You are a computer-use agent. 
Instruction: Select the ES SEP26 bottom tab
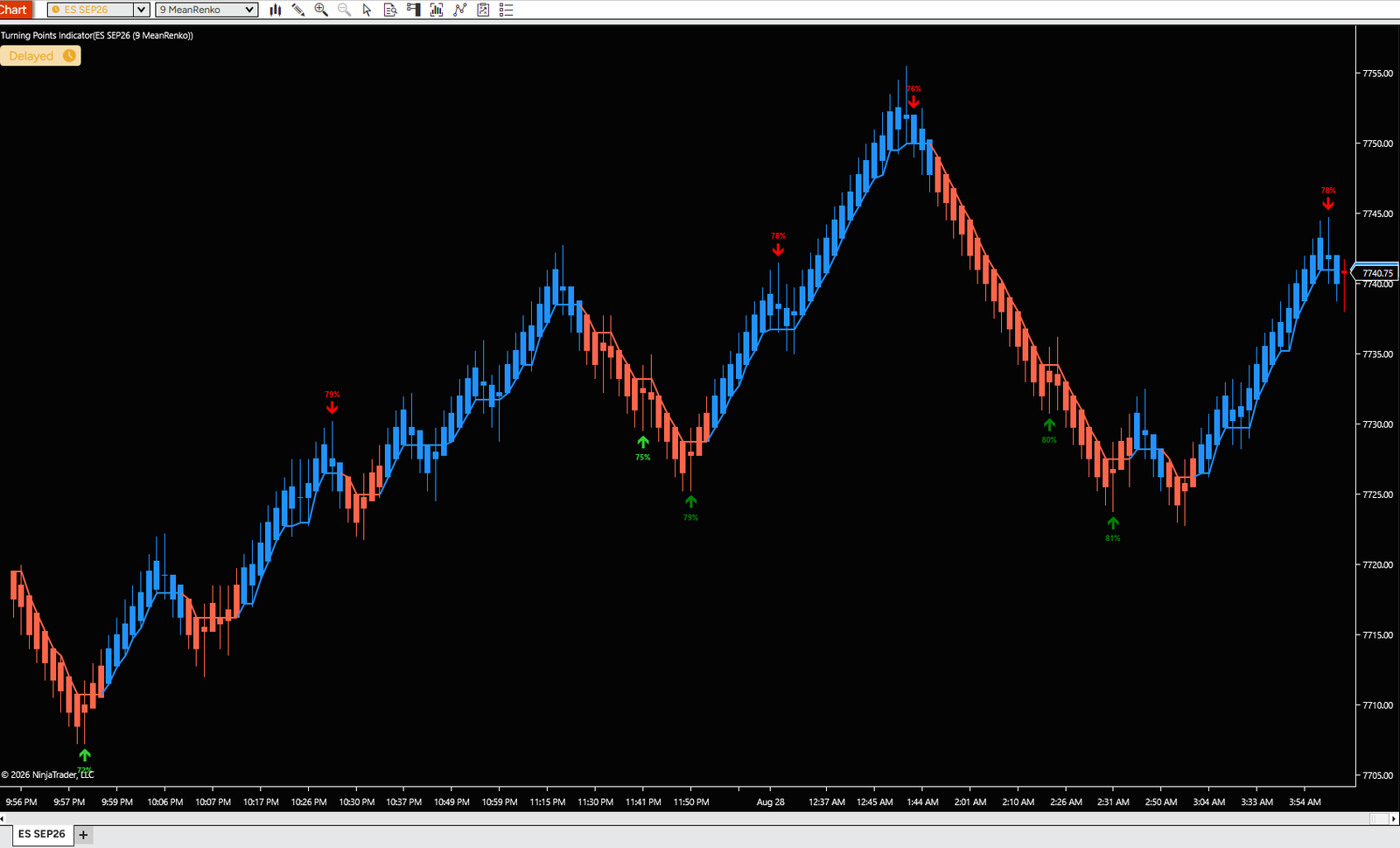pos(42,834)
